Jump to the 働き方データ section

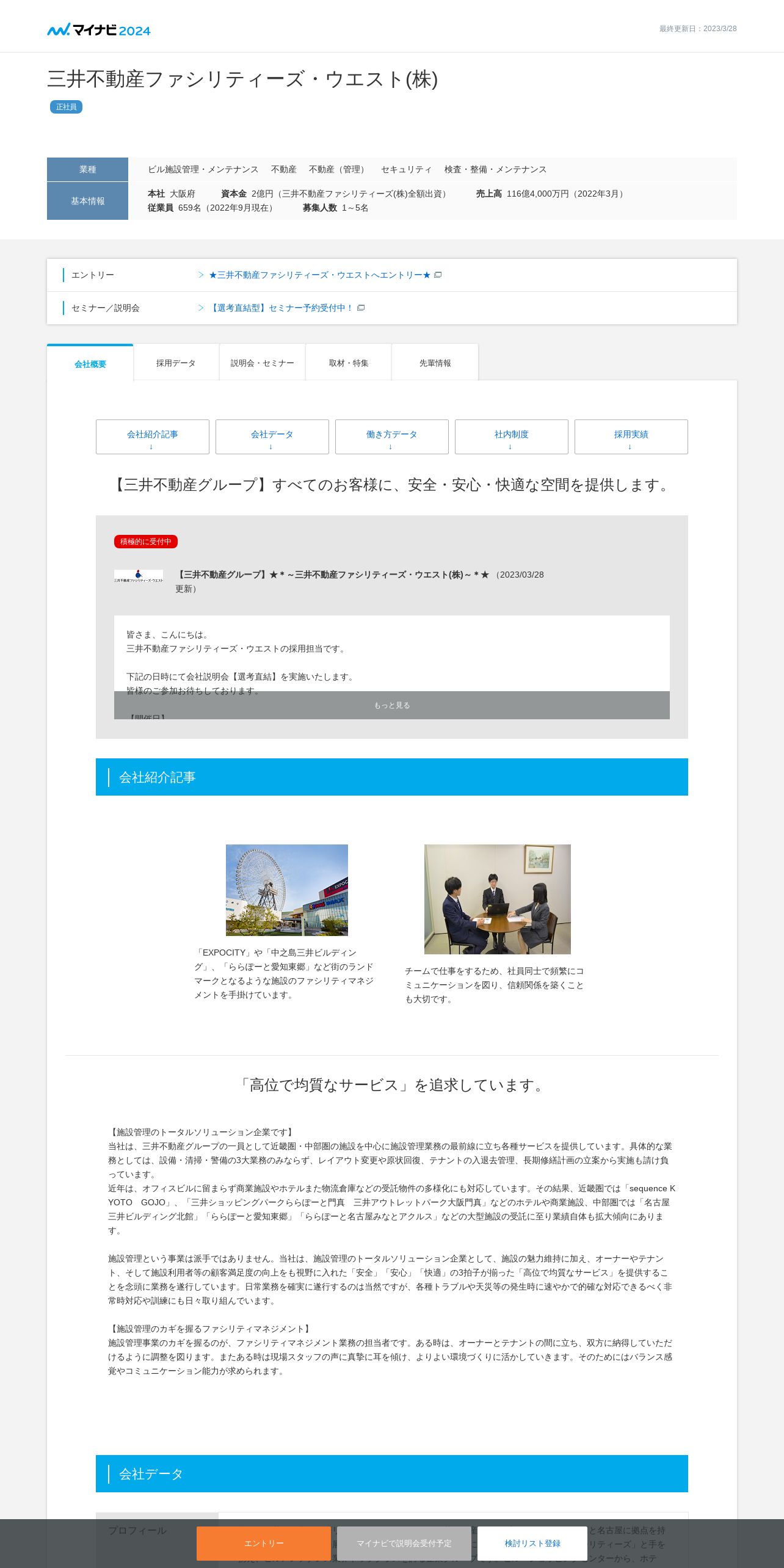[x=392, y=437]
